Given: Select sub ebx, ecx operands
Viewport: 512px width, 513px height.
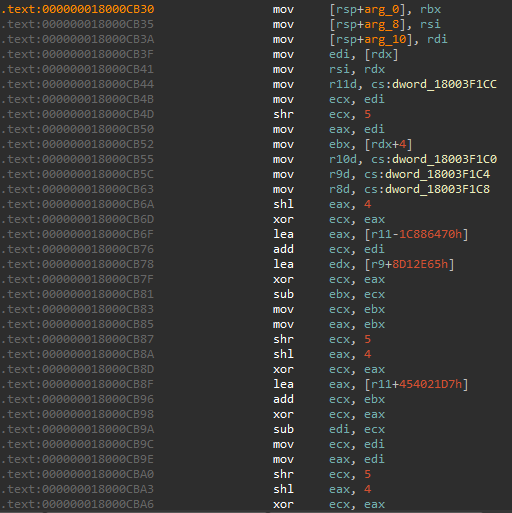Looking at the screenshot, I should click(357, 294).
